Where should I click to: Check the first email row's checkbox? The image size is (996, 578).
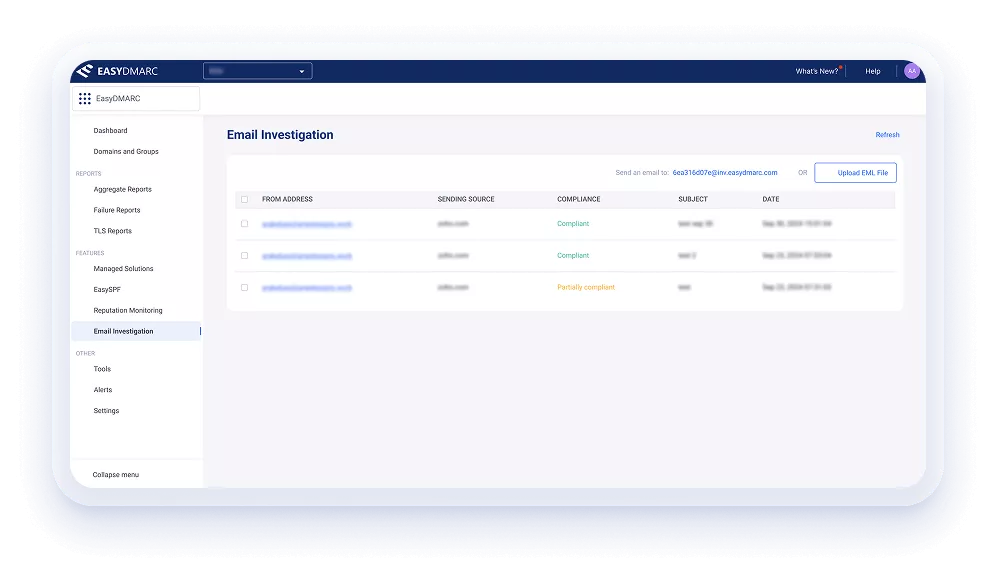pyautogui.click(x=244, y=224)
